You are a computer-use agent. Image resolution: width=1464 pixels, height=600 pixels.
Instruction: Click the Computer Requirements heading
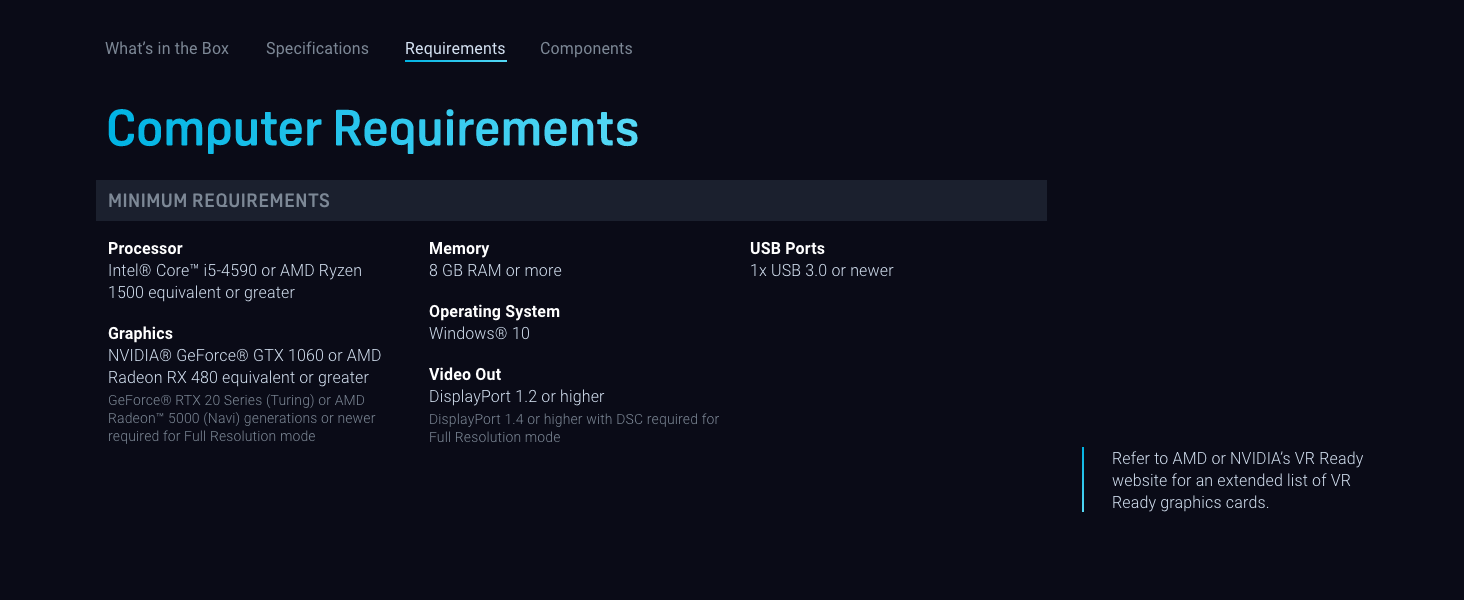pyautogui.click(x=372, y=128)
